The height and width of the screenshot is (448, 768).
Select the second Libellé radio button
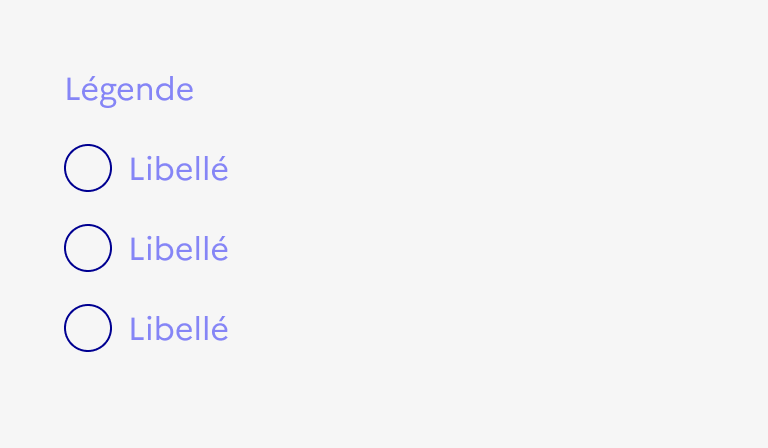pyautogui.click(x=88, y=248)
